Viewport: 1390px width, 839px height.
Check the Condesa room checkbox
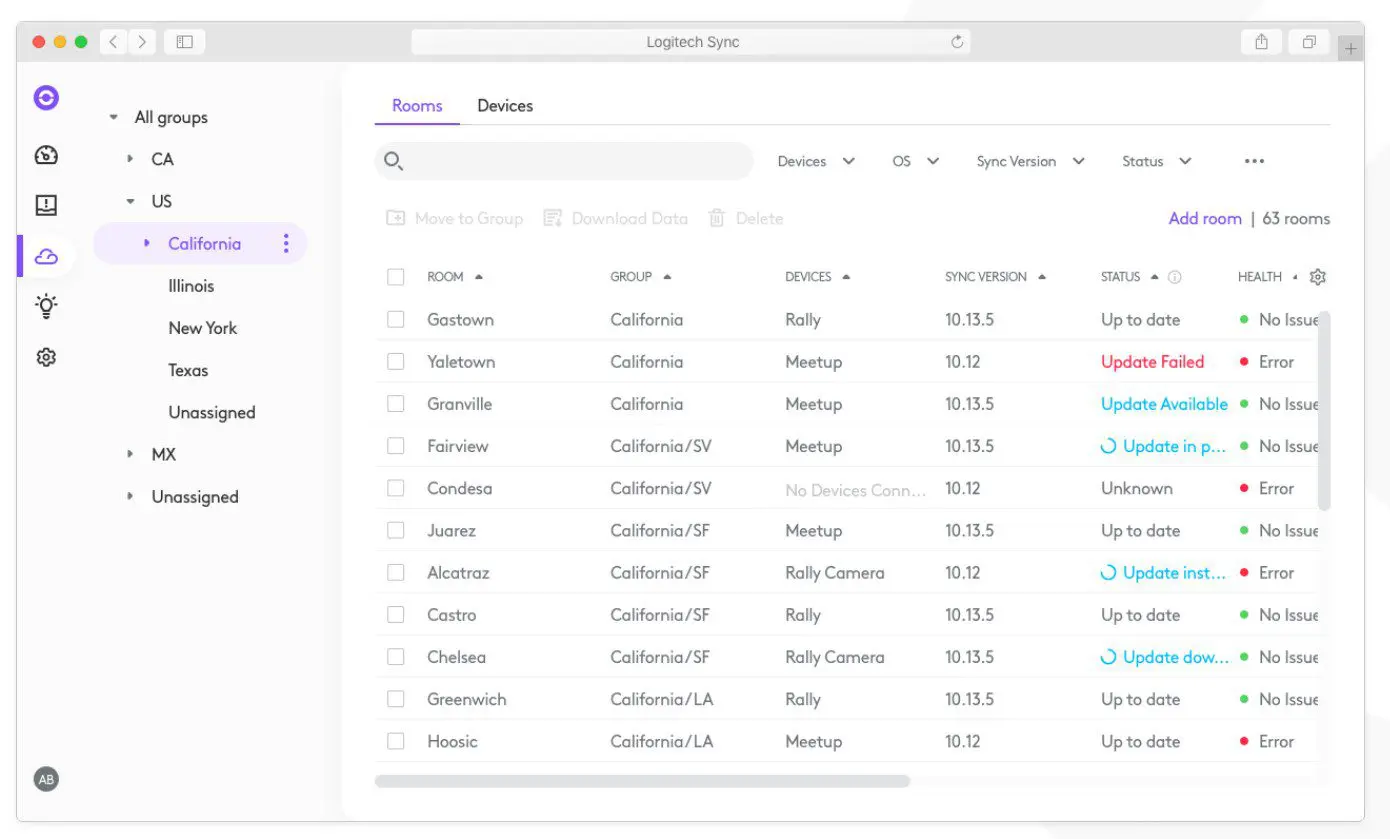click(x=396, y=488)
